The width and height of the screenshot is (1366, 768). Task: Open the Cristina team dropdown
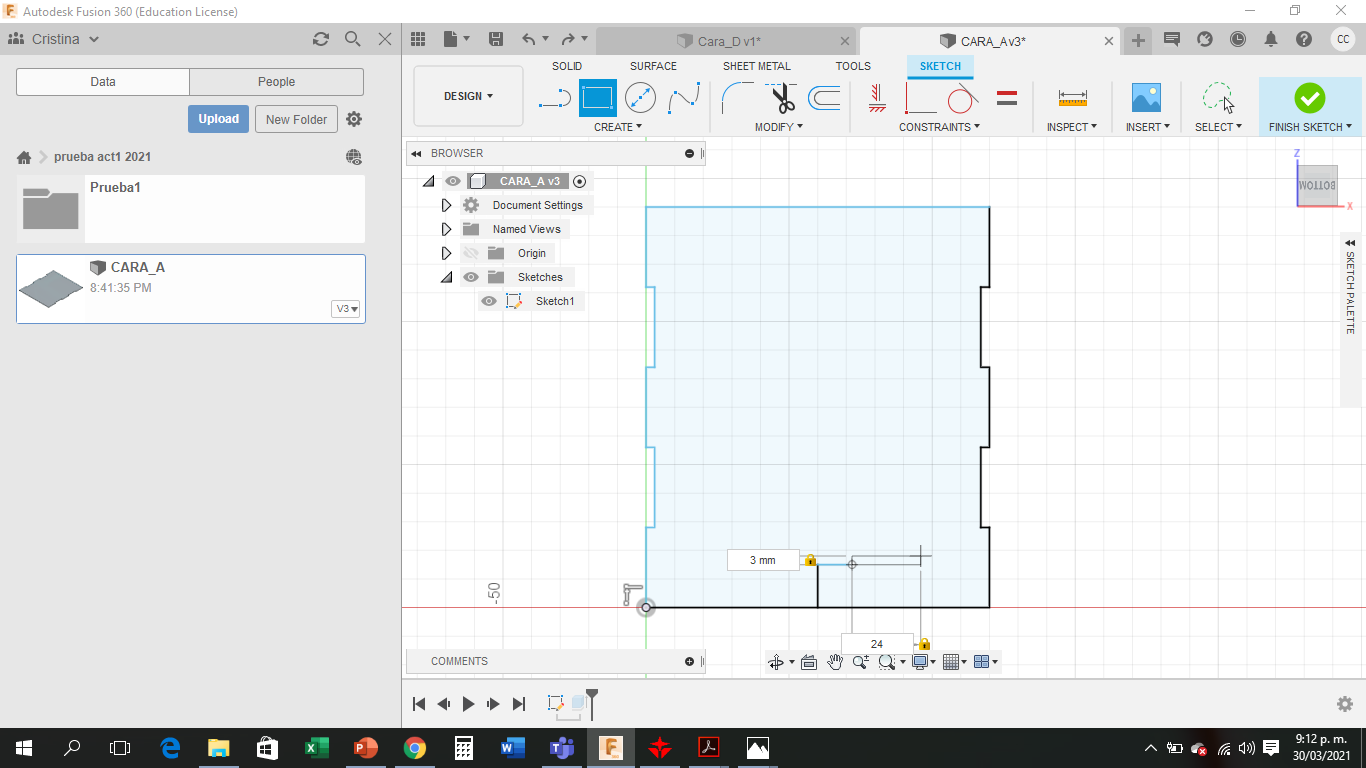tap(54, 39)
